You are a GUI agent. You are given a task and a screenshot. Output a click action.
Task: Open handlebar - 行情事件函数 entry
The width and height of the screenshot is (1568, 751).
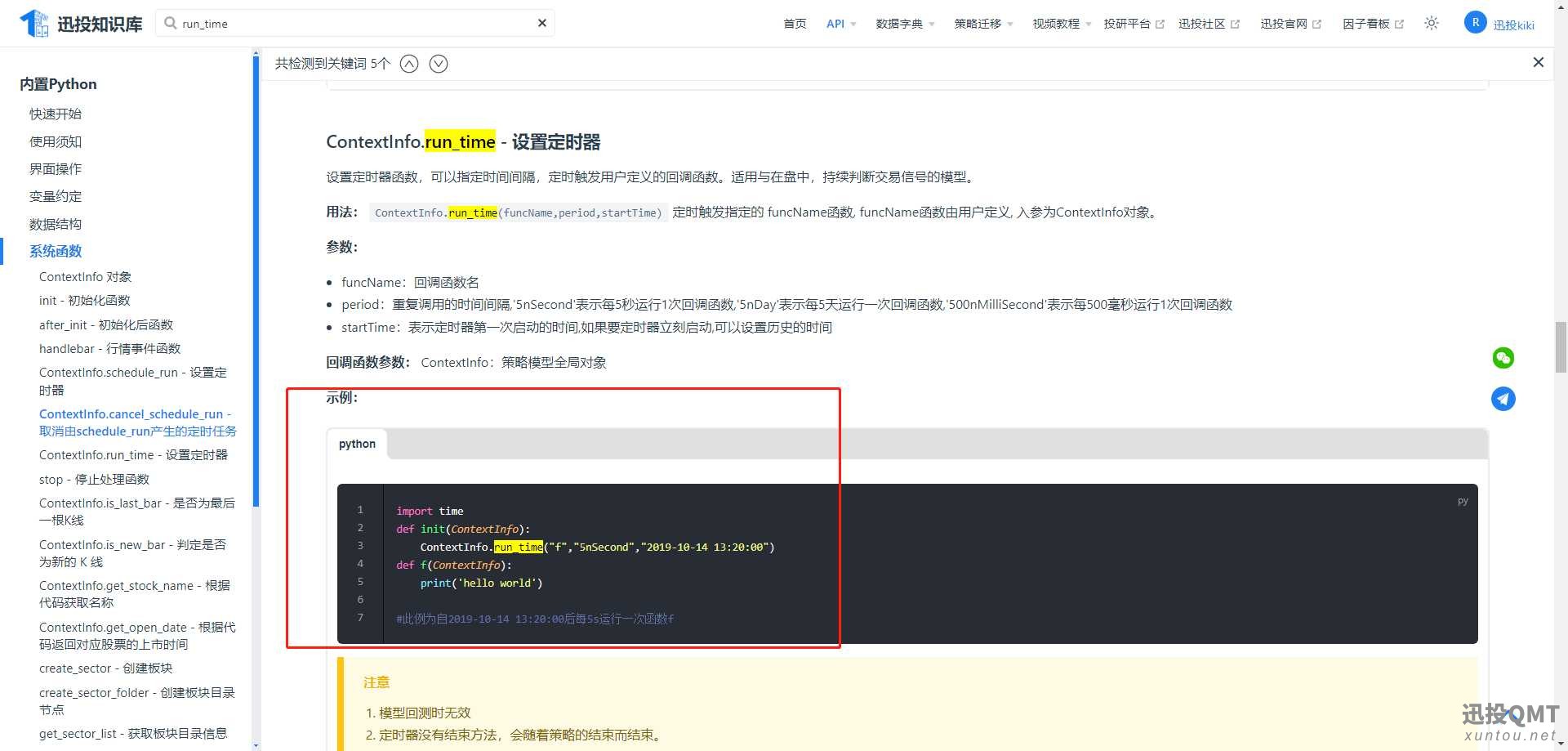click(x=109, y=348)
